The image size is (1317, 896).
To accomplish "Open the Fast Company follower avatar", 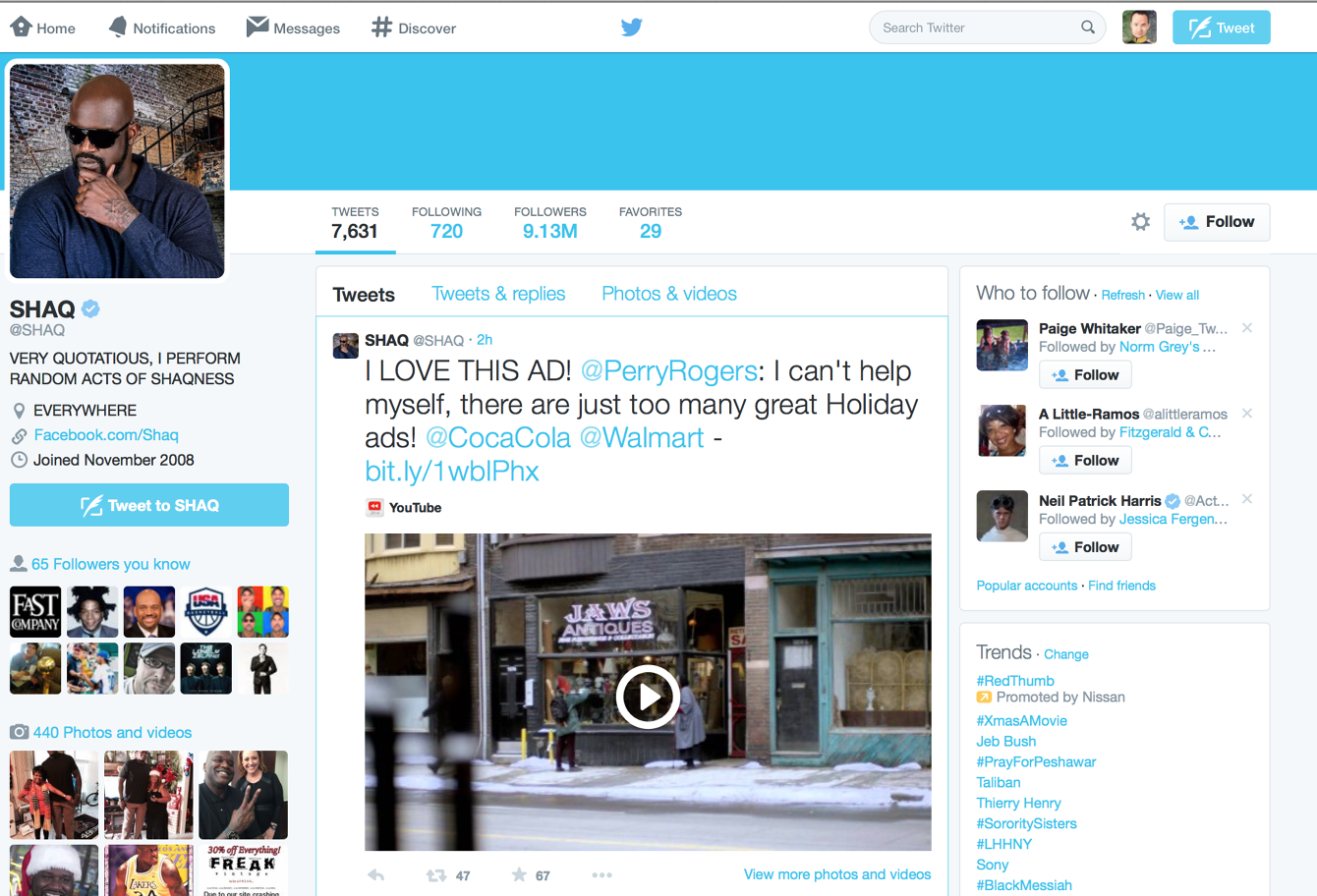I will (x=35, y=612).
